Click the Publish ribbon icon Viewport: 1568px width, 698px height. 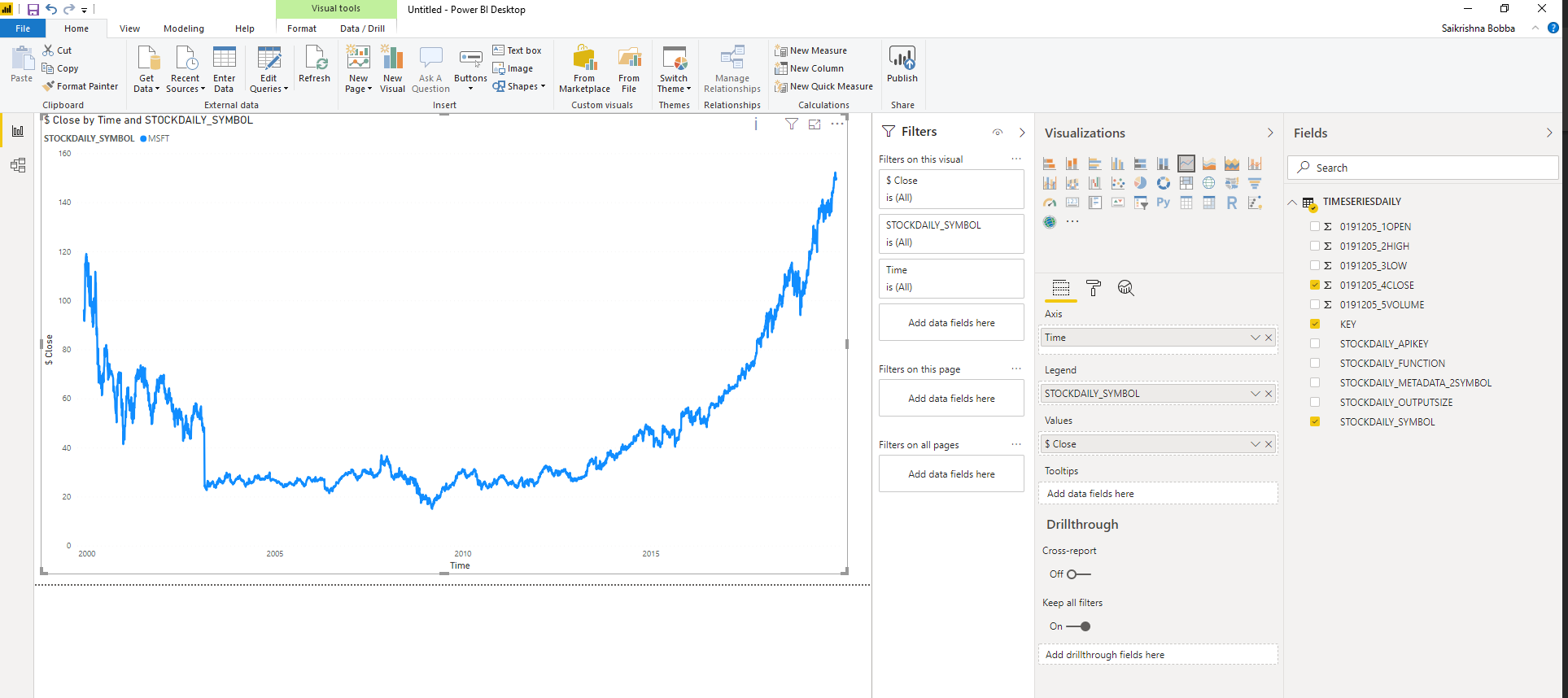tap(902, 65)
